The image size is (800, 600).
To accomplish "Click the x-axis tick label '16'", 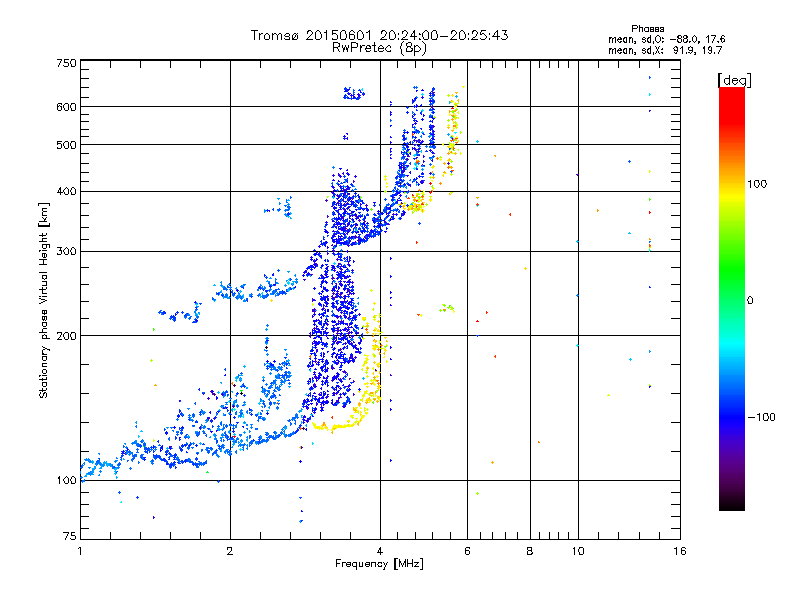I will point(680,551).
